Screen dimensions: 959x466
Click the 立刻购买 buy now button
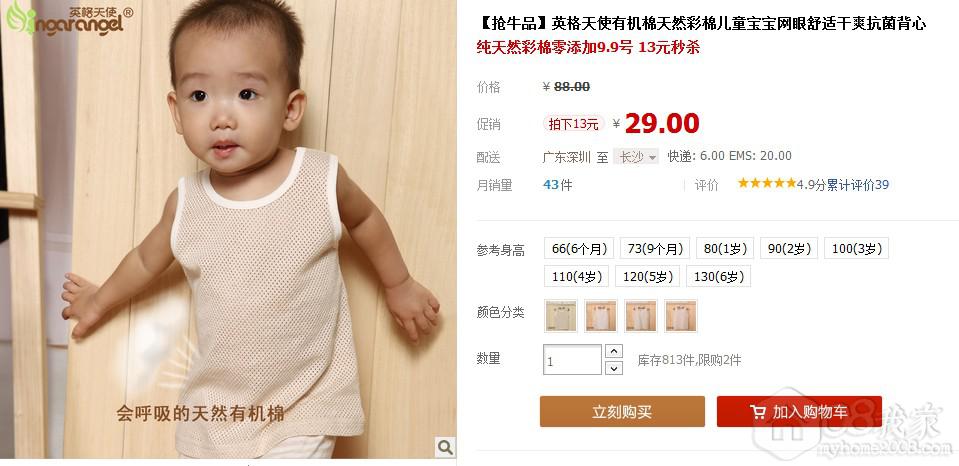[x=622, y=412]
